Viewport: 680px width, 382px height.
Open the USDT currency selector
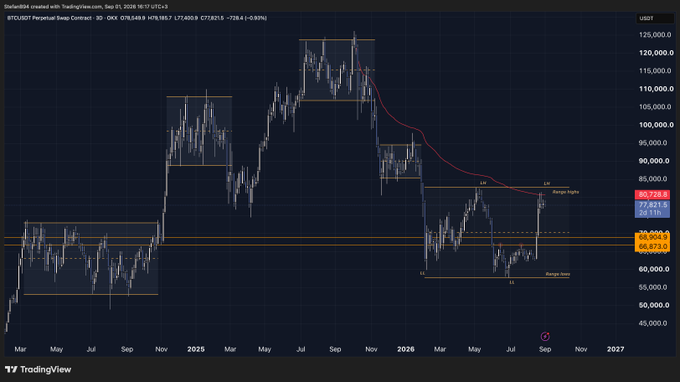point(655,18)
